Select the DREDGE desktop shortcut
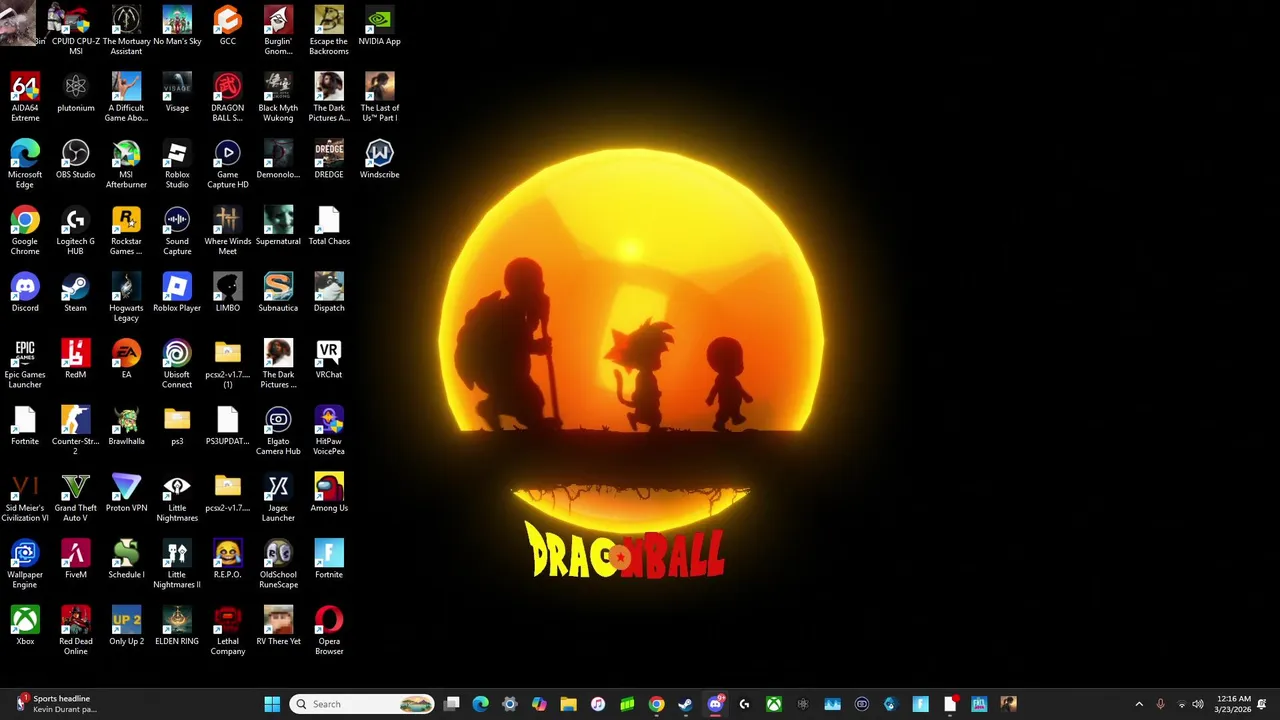Screen dimensions: 1280x720 coord(329,160)
